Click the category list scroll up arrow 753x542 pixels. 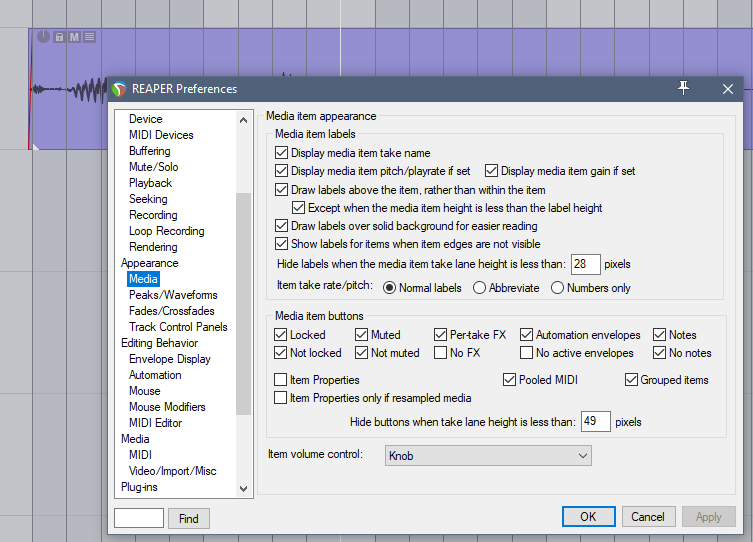243,120
